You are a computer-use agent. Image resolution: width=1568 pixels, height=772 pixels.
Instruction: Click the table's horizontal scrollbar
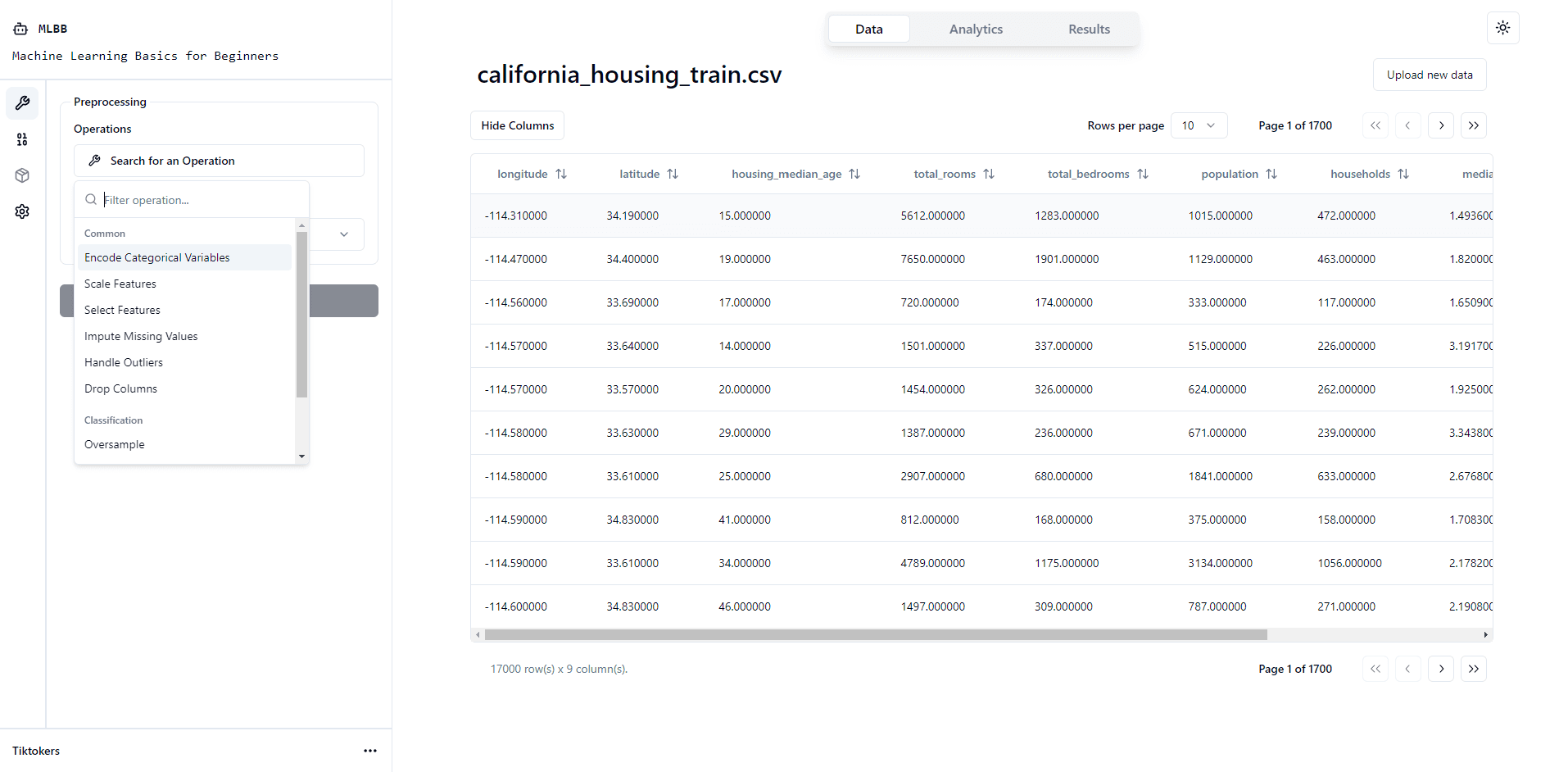(876, 635)
